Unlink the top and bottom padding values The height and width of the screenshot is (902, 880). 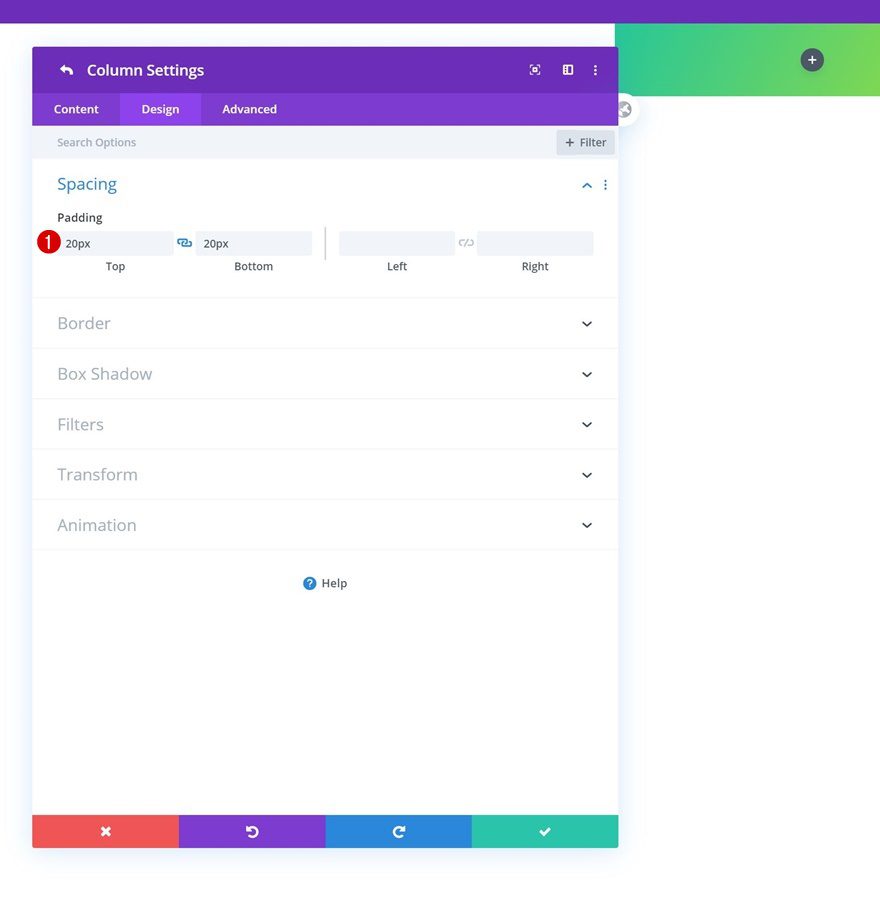184,242
